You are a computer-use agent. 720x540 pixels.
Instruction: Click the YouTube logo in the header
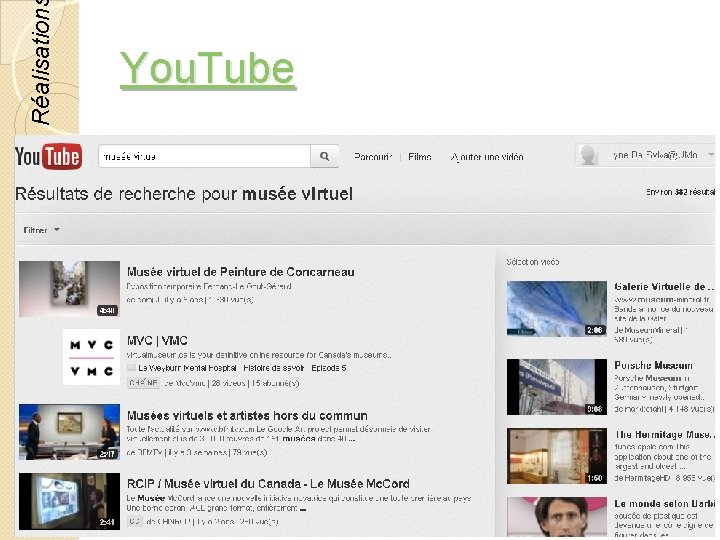coord(49,157)
